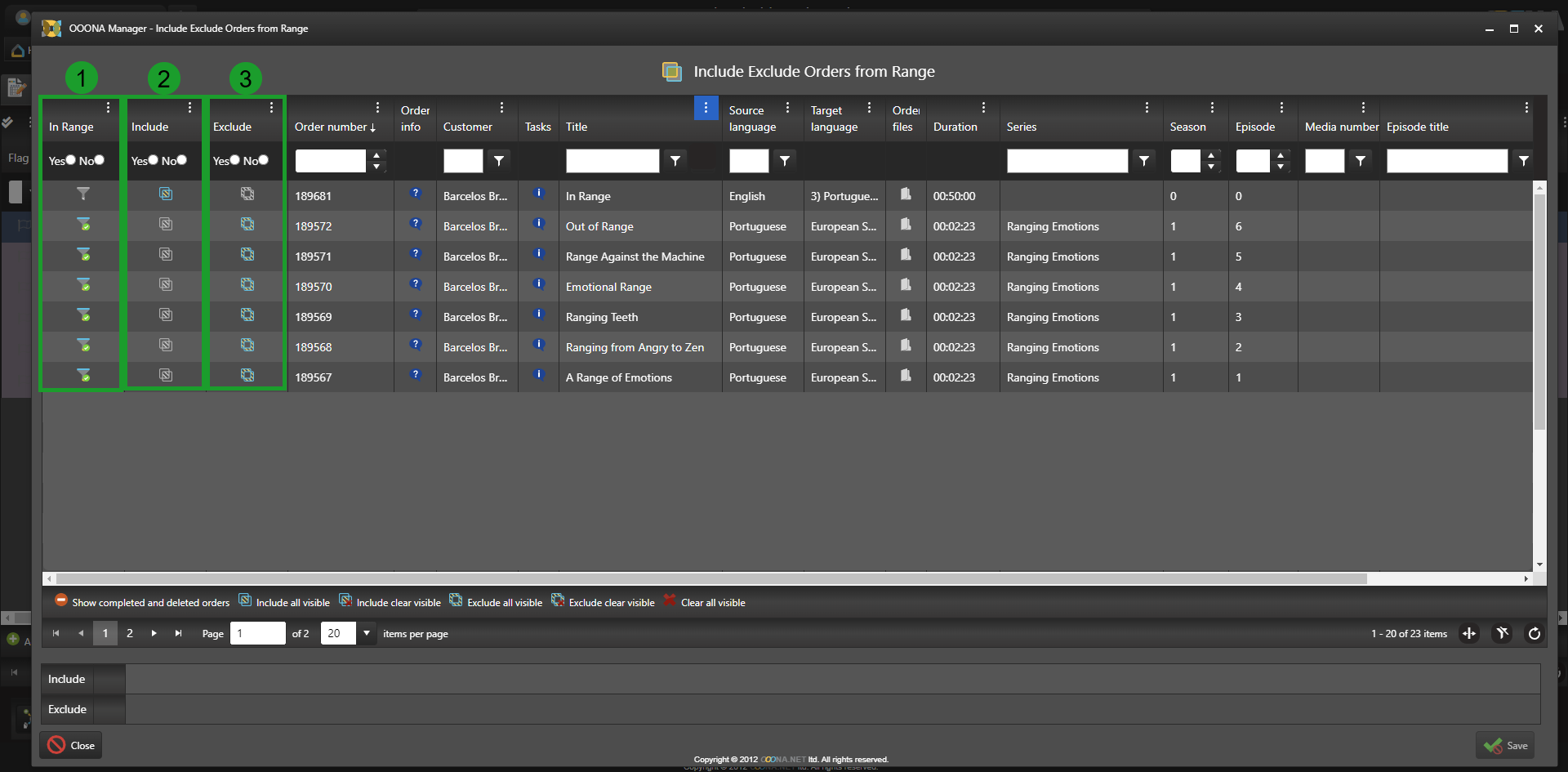Viewport: 1568px width, 772px height.
Task: Open the Customer column filter dropdown
Action: pyautogui.click(x=499, y=161)
